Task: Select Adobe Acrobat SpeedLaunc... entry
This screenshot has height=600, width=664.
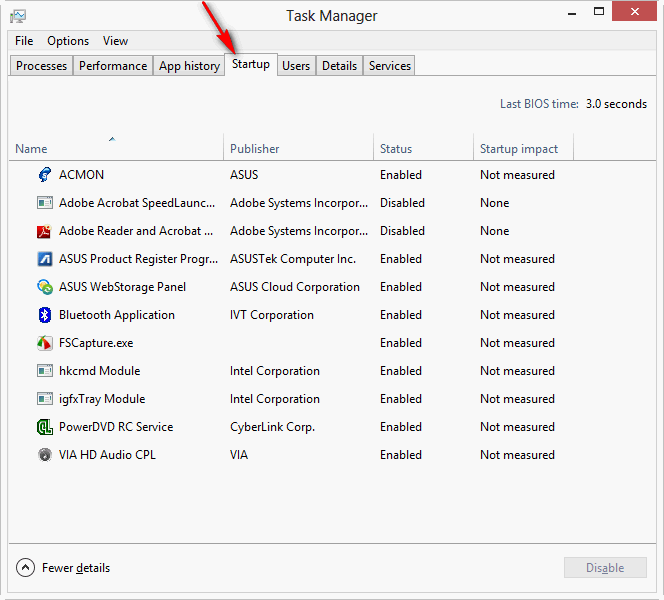Action: pos(137,203)
